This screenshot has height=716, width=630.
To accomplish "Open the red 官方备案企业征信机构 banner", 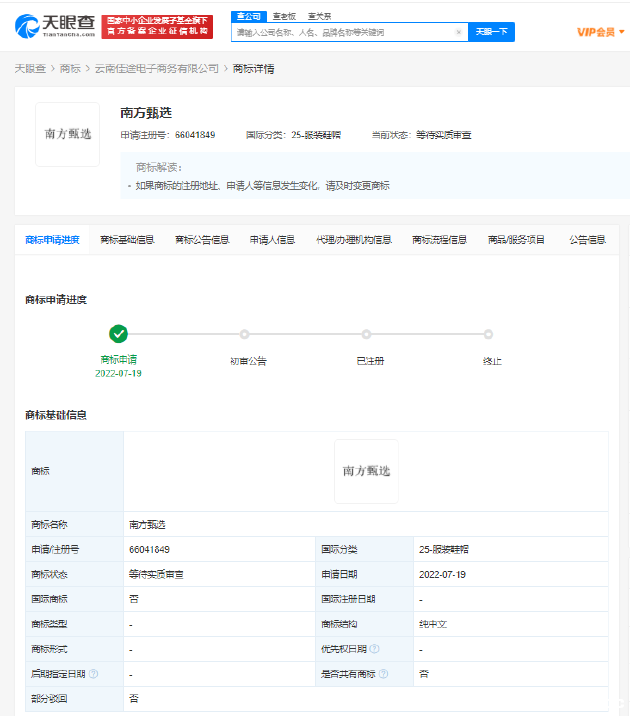I will point(157,26).
